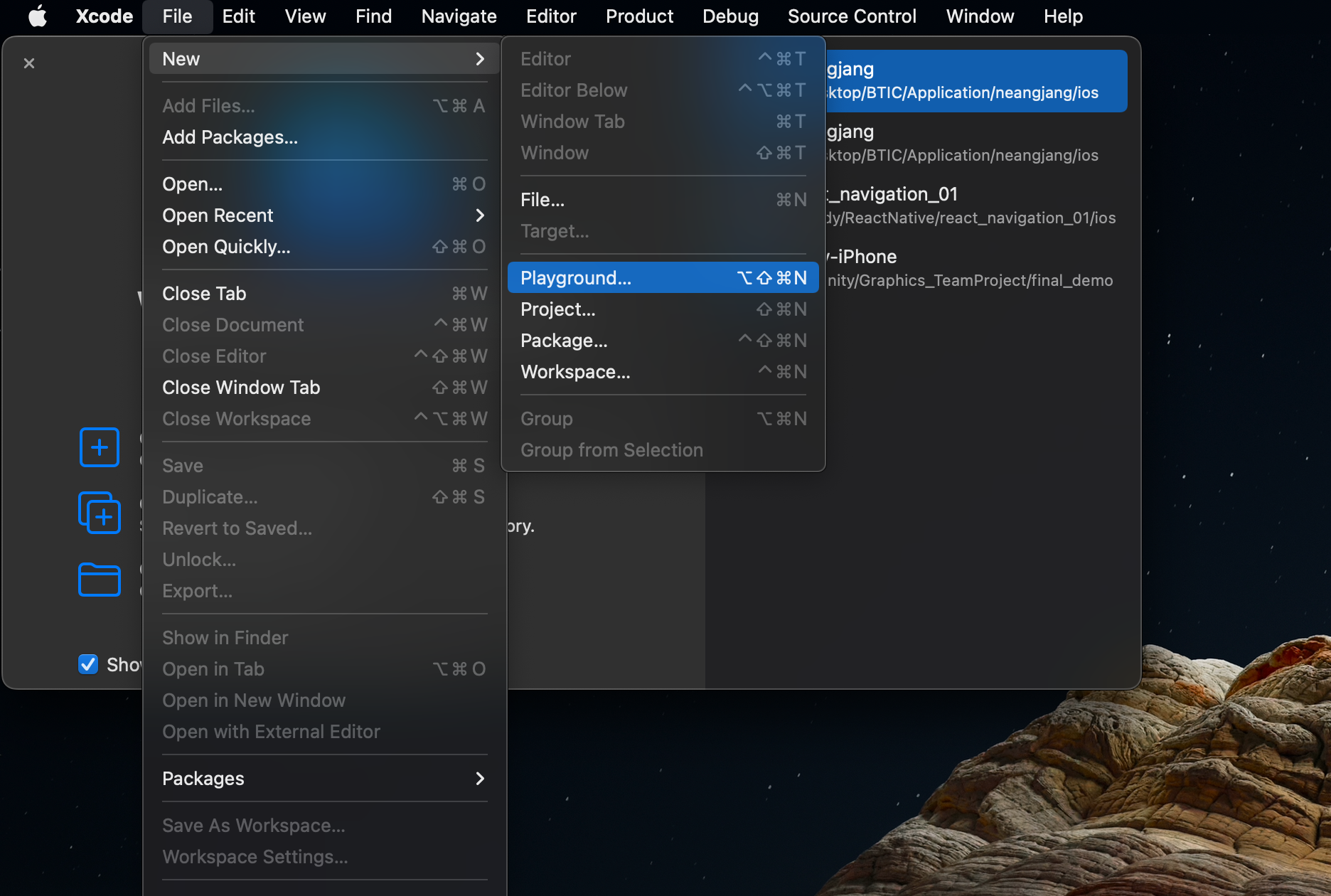Screen dimensions: 1331x896
Task: Expand the Open Recent submenu
Action: tap(325, 215)
